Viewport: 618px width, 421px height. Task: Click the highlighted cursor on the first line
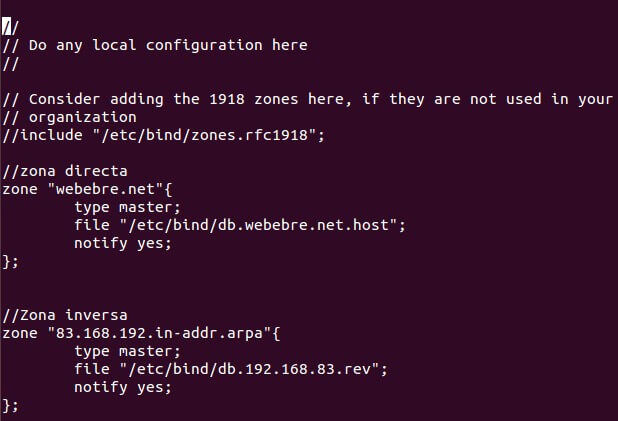[x=7, y=26]
